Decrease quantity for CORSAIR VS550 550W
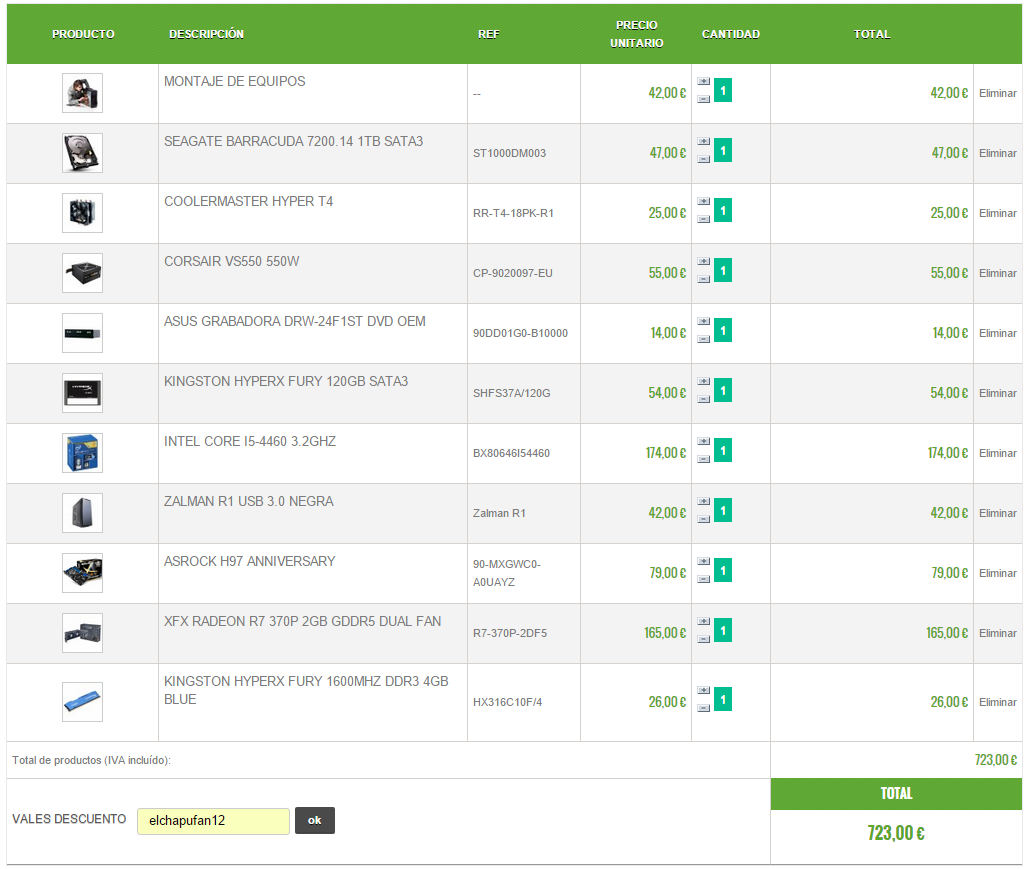 [703, 279]
